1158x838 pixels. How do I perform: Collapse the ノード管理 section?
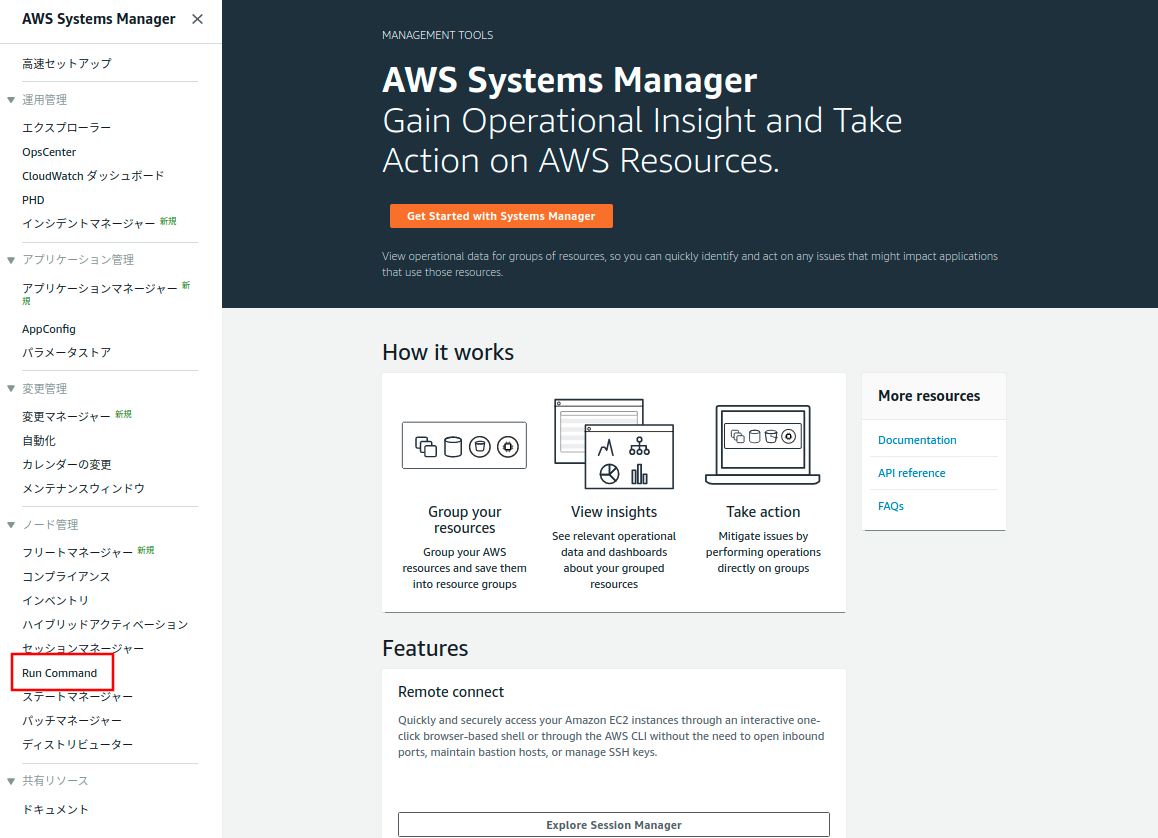pos(9,524)
